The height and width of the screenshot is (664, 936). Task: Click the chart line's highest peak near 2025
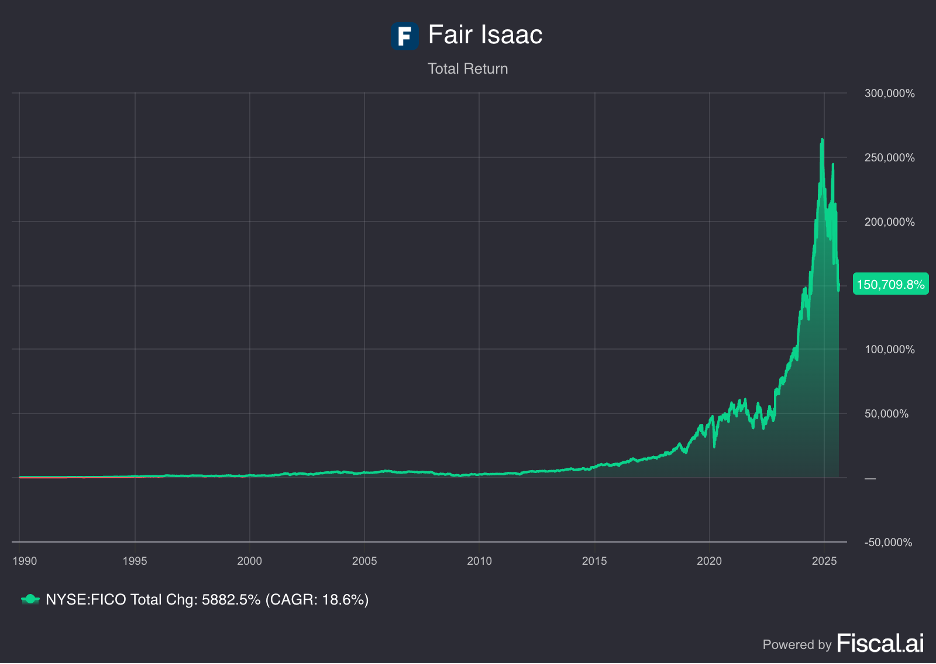822,140
